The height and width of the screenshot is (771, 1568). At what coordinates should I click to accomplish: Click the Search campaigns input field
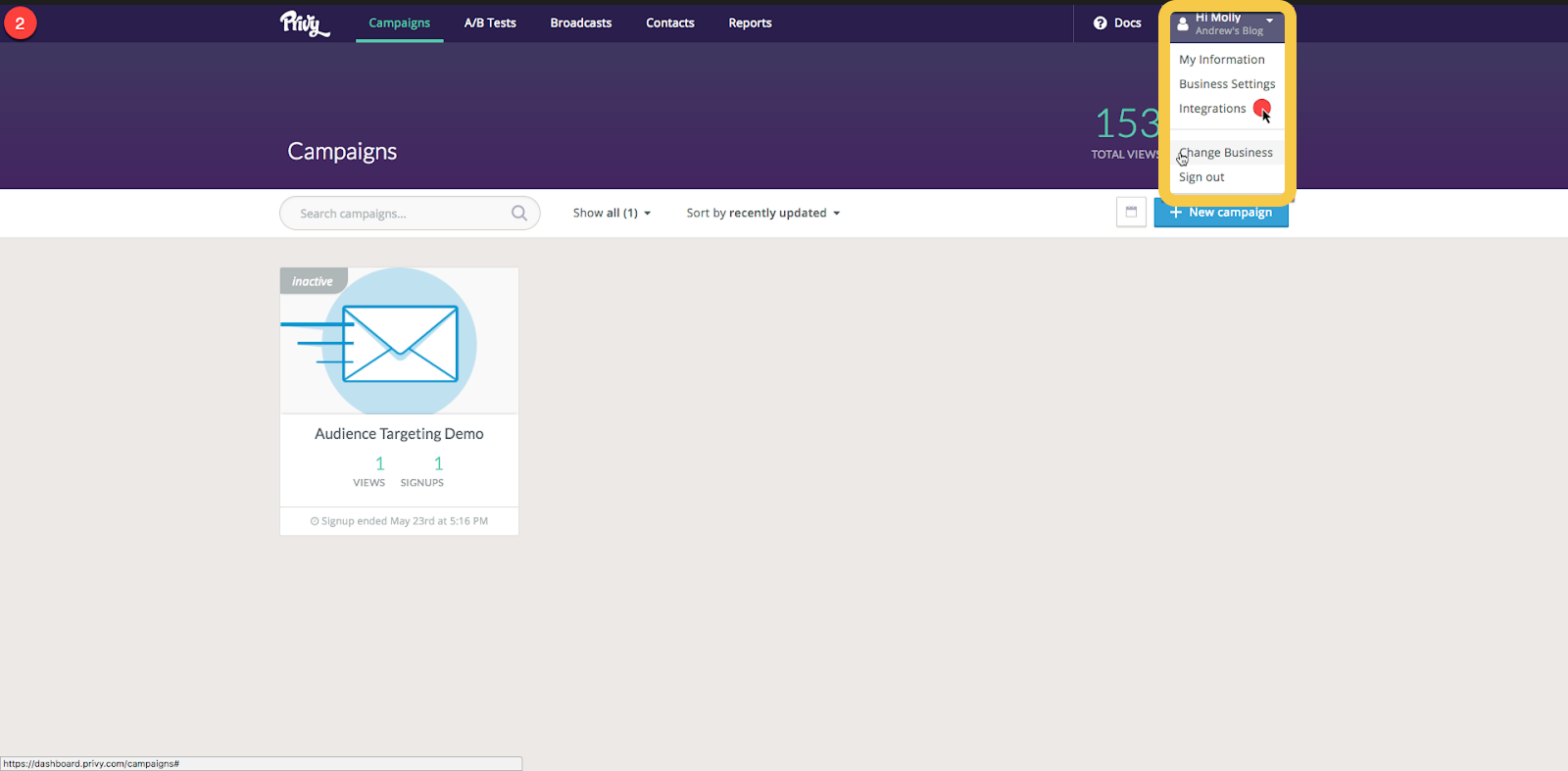[402, 214]
